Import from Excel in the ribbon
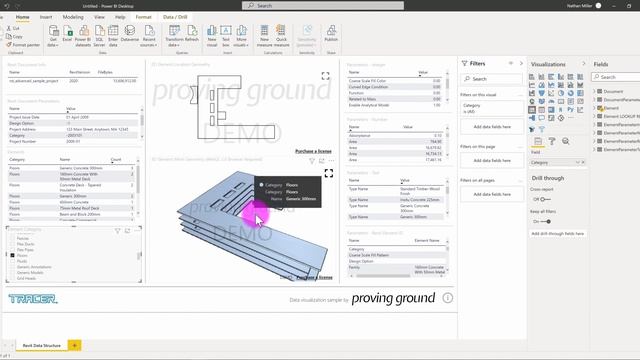 tap(67, 34)
